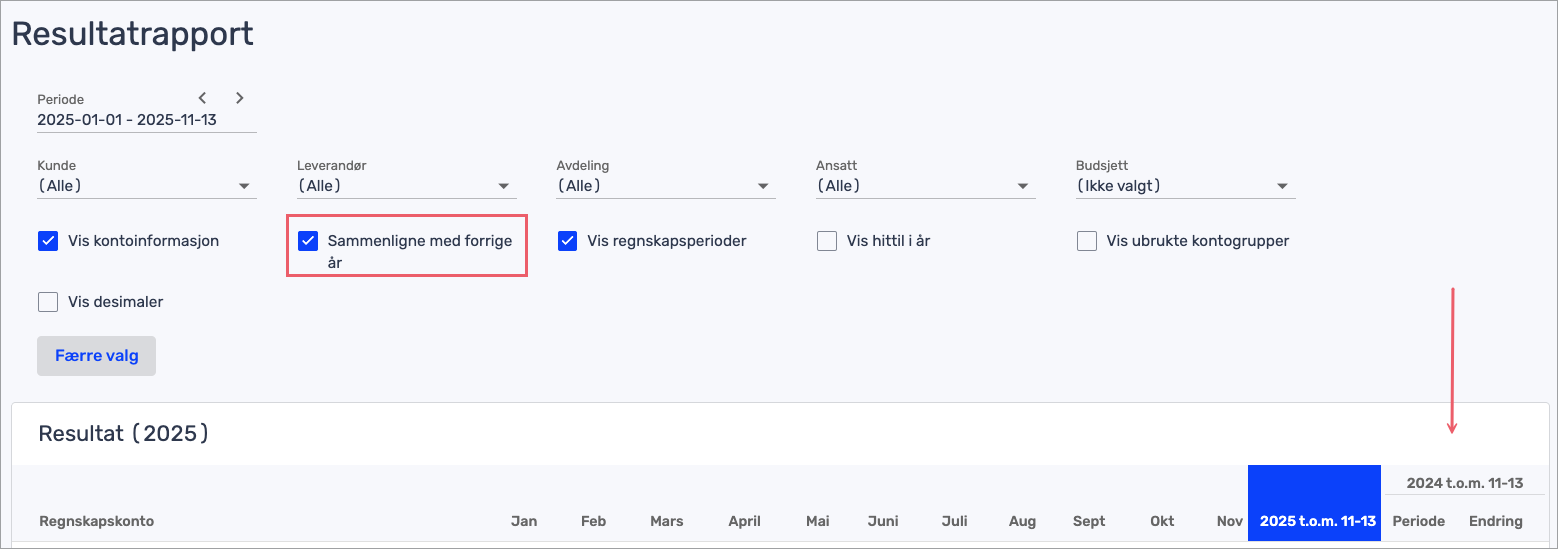Viewport: 1558px width, 549px height.
Task: Enable Vis hittil i år
Action: coord(827,241)
